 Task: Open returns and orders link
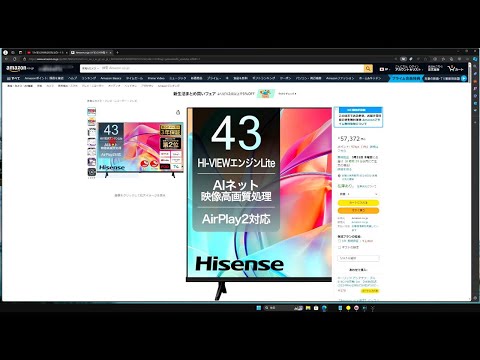[x=435, y=68]
